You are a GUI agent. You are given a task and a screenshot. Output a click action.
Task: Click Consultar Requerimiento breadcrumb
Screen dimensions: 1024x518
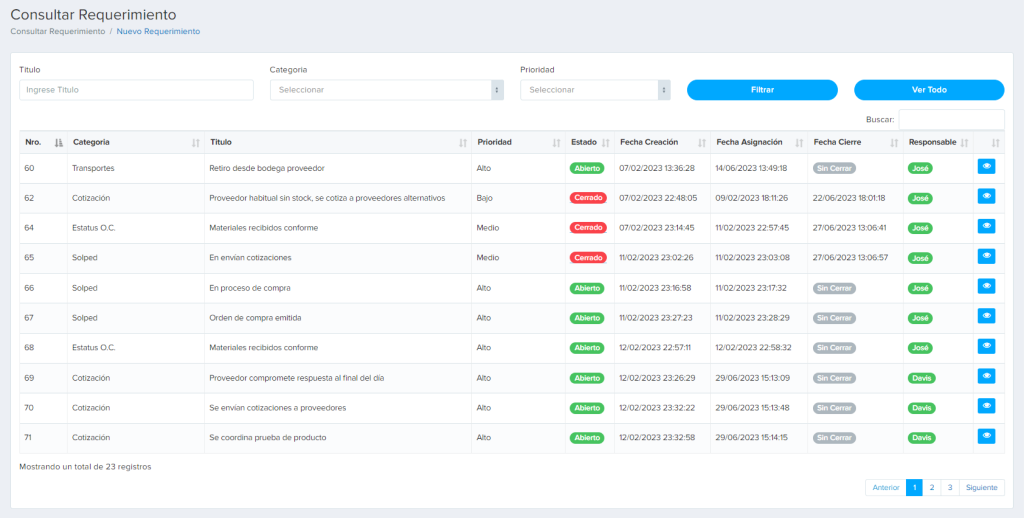point(57,31)
